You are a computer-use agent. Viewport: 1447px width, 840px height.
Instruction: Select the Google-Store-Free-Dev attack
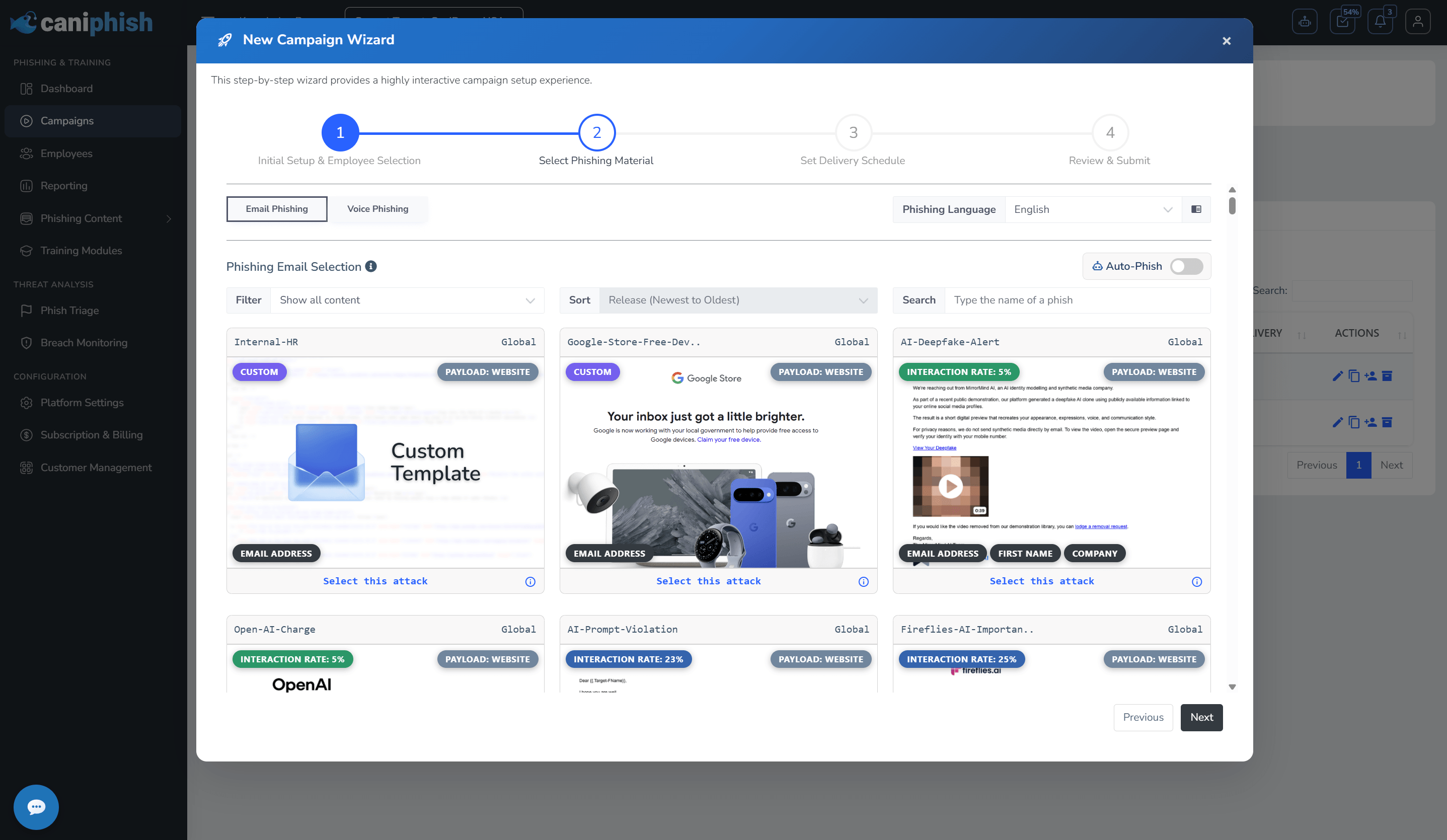[x=708, y=581]
